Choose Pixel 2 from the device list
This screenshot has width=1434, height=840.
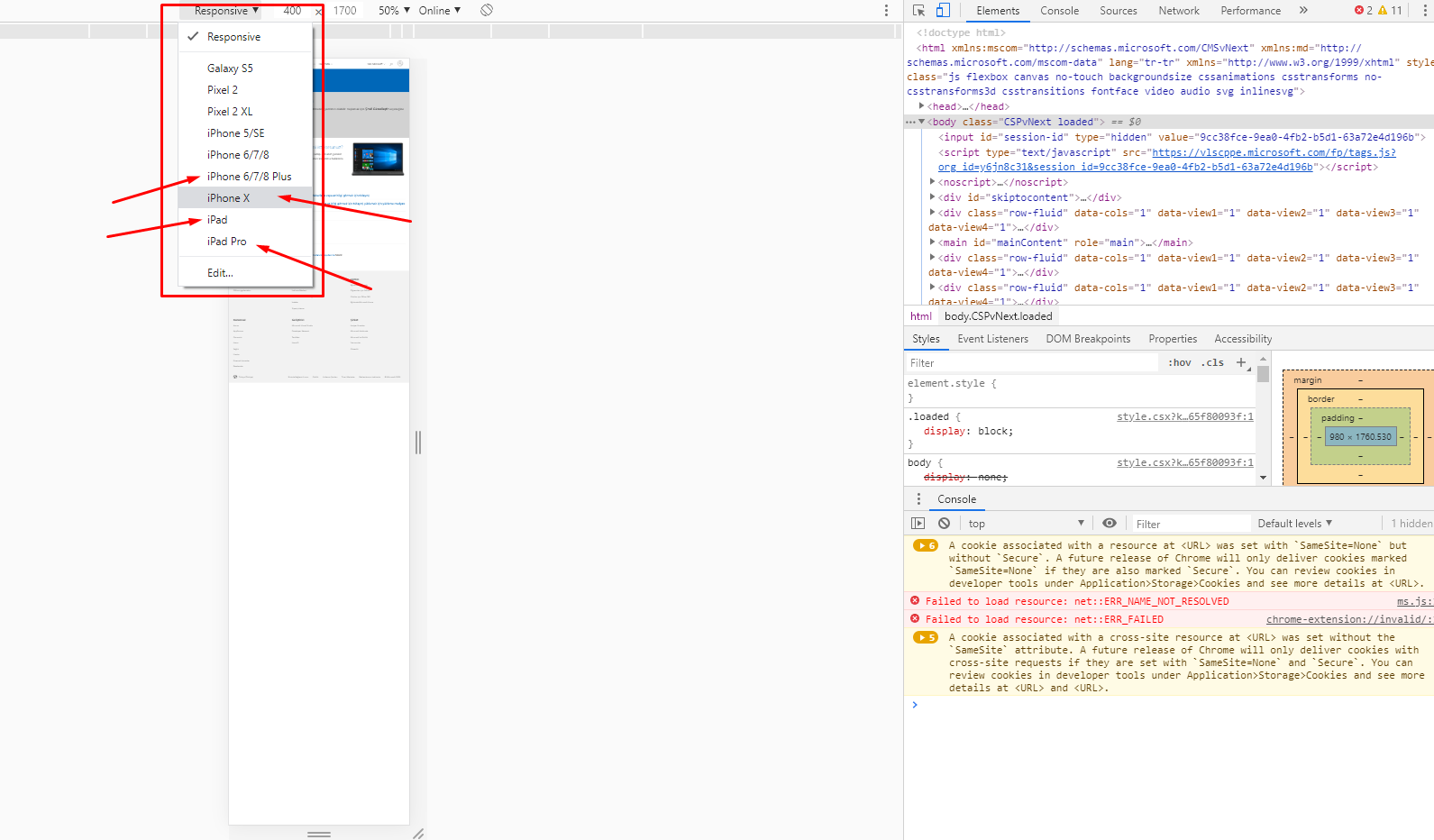tap(245, 90)
